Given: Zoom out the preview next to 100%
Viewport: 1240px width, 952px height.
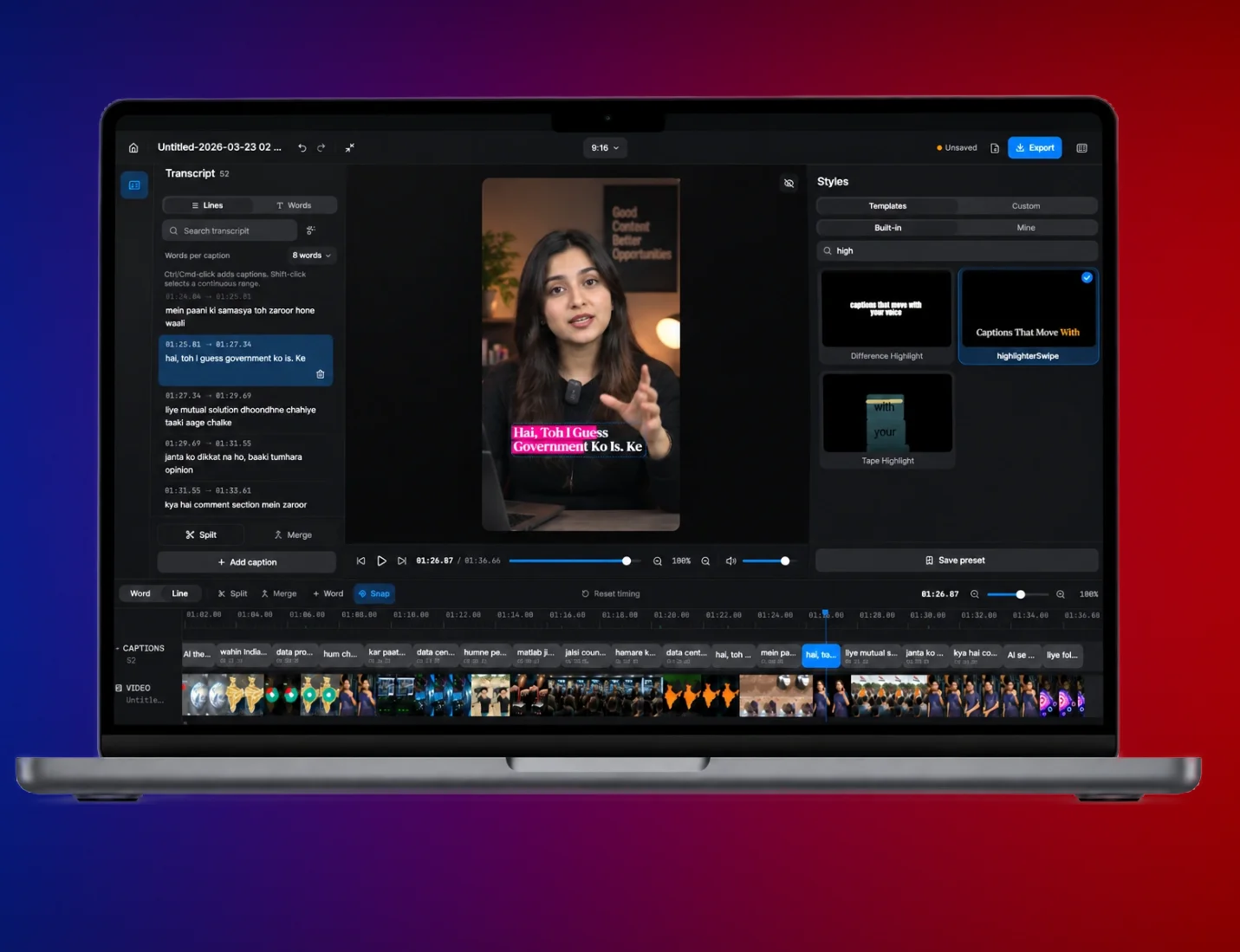Looking at the screenshot, I should [658, 561].
